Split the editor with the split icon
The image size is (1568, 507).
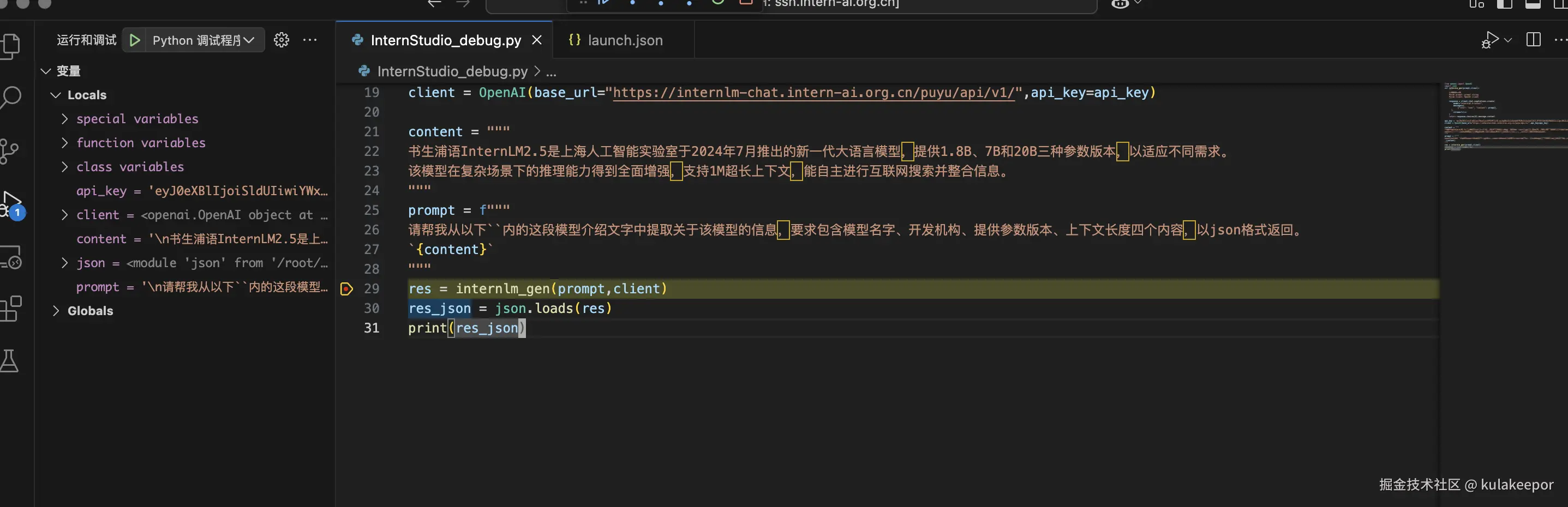(x=1533, y=40)
